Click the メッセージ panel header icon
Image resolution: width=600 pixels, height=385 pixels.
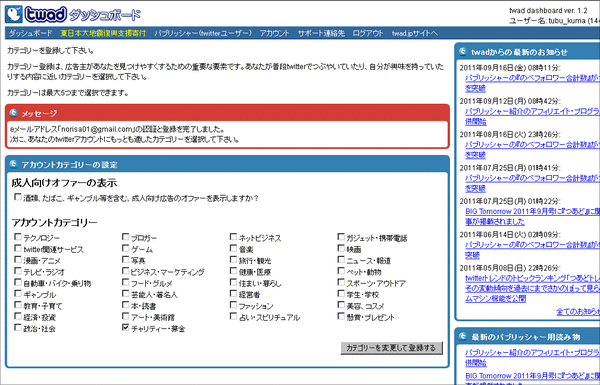(x=14, y=113)
